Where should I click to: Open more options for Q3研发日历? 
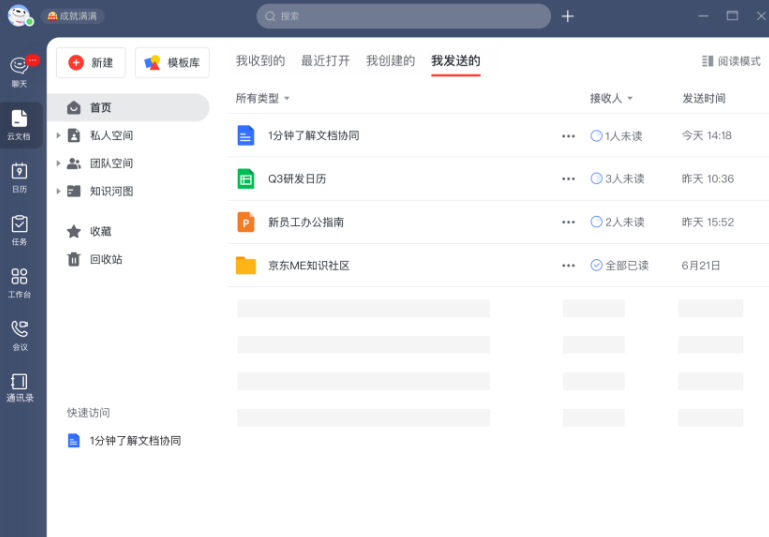click(x=568, y=179)
